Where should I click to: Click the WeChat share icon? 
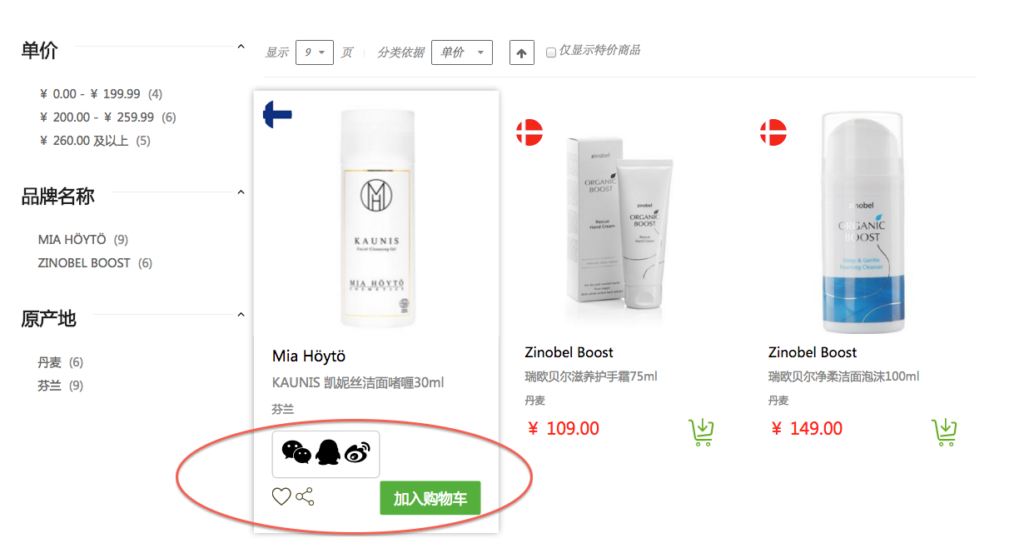296,453
